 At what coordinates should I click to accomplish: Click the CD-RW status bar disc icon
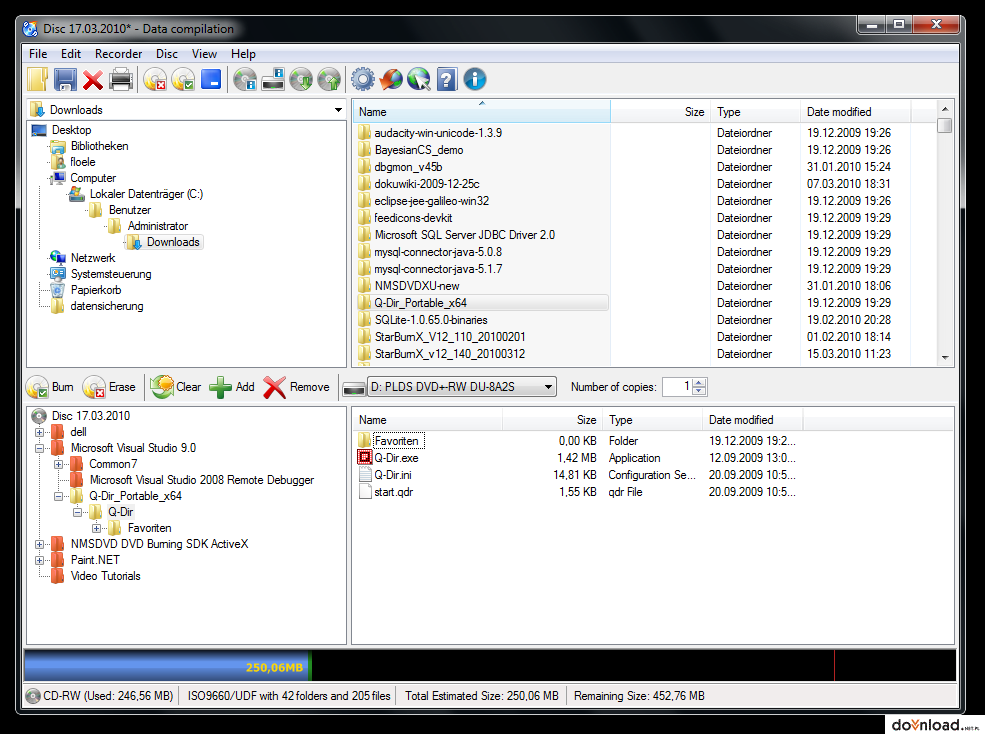[x=33, y=696]
